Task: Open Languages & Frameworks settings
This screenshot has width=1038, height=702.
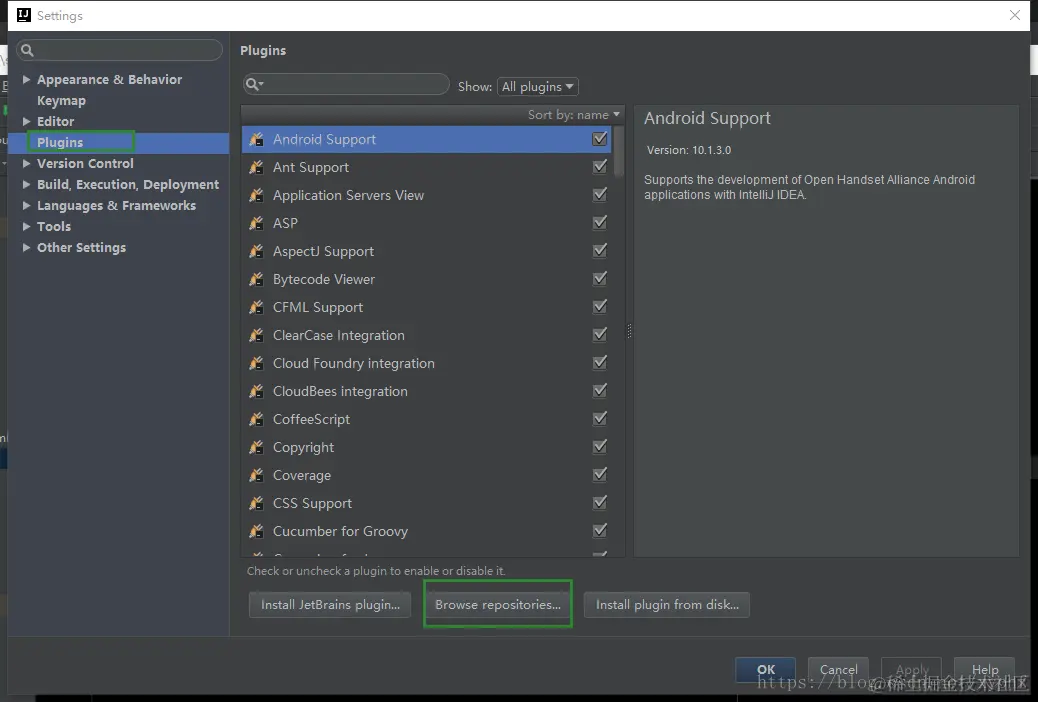Action: pos(117,205)
